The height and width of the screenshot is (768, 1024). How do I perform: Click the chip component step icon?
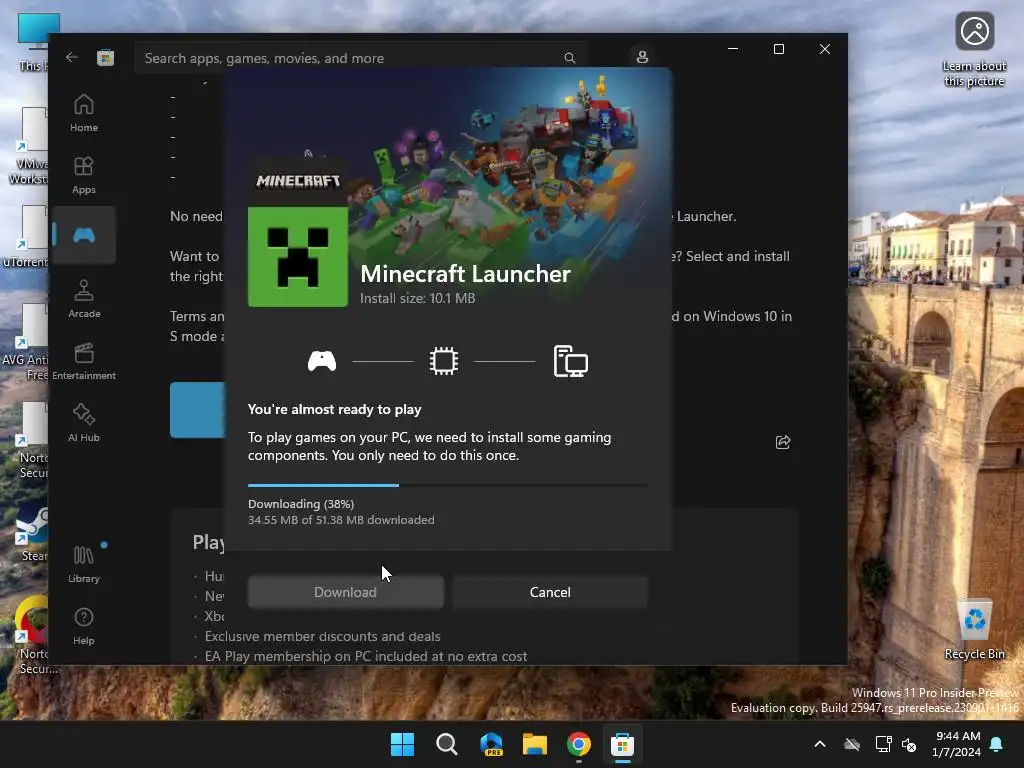pos(444,361)
